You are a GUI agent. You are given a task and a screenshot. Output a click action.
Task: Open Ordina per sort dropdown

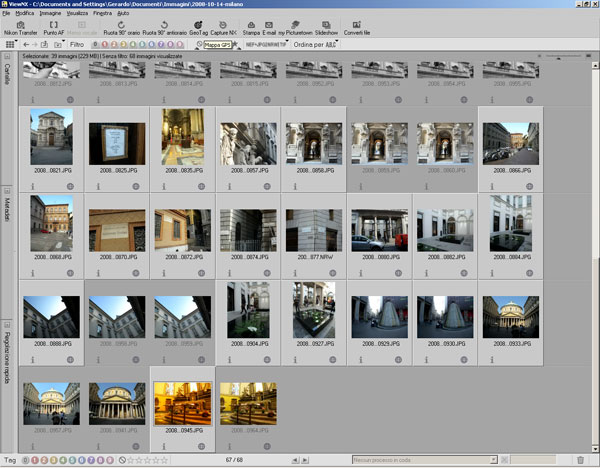(315, 45)
